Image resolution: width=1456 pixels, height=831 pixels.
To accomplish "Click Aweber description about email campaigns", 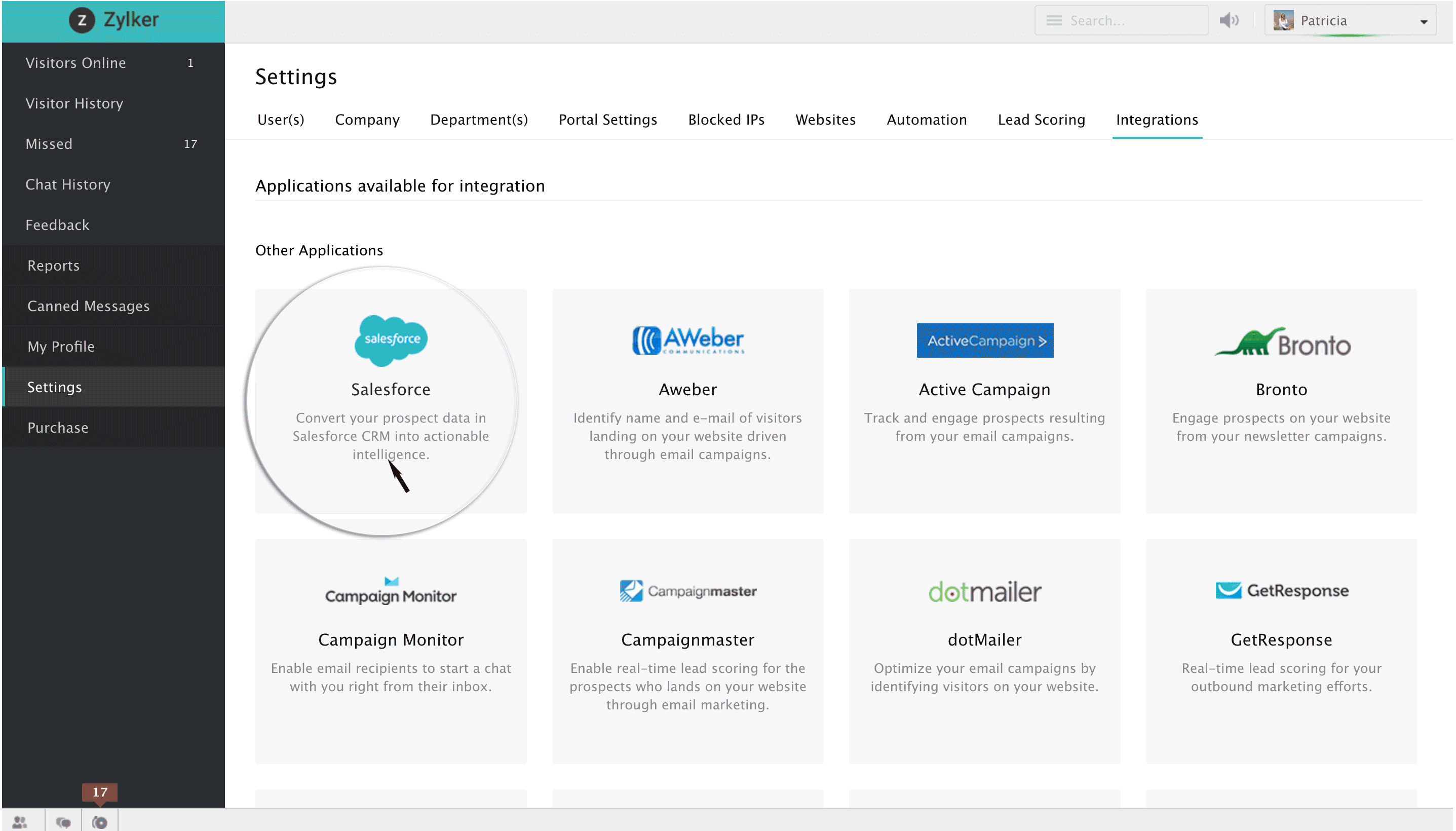I will tap(687, 436).
